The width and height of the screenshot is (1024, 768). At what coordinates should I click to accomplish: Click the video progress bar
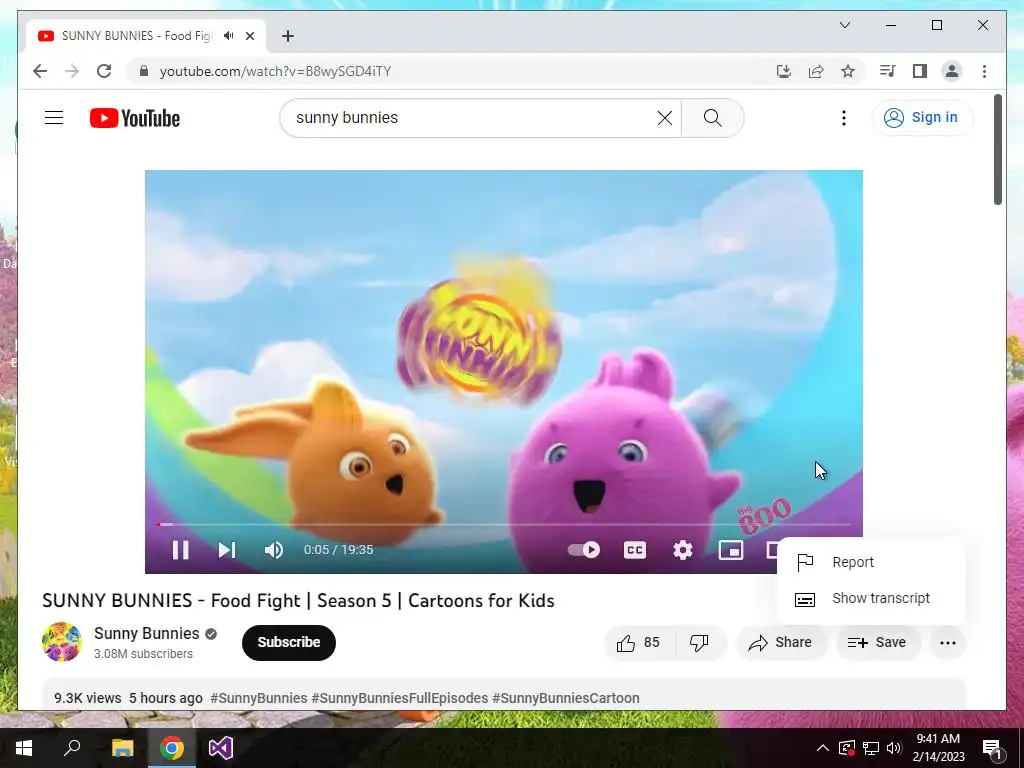504,524
